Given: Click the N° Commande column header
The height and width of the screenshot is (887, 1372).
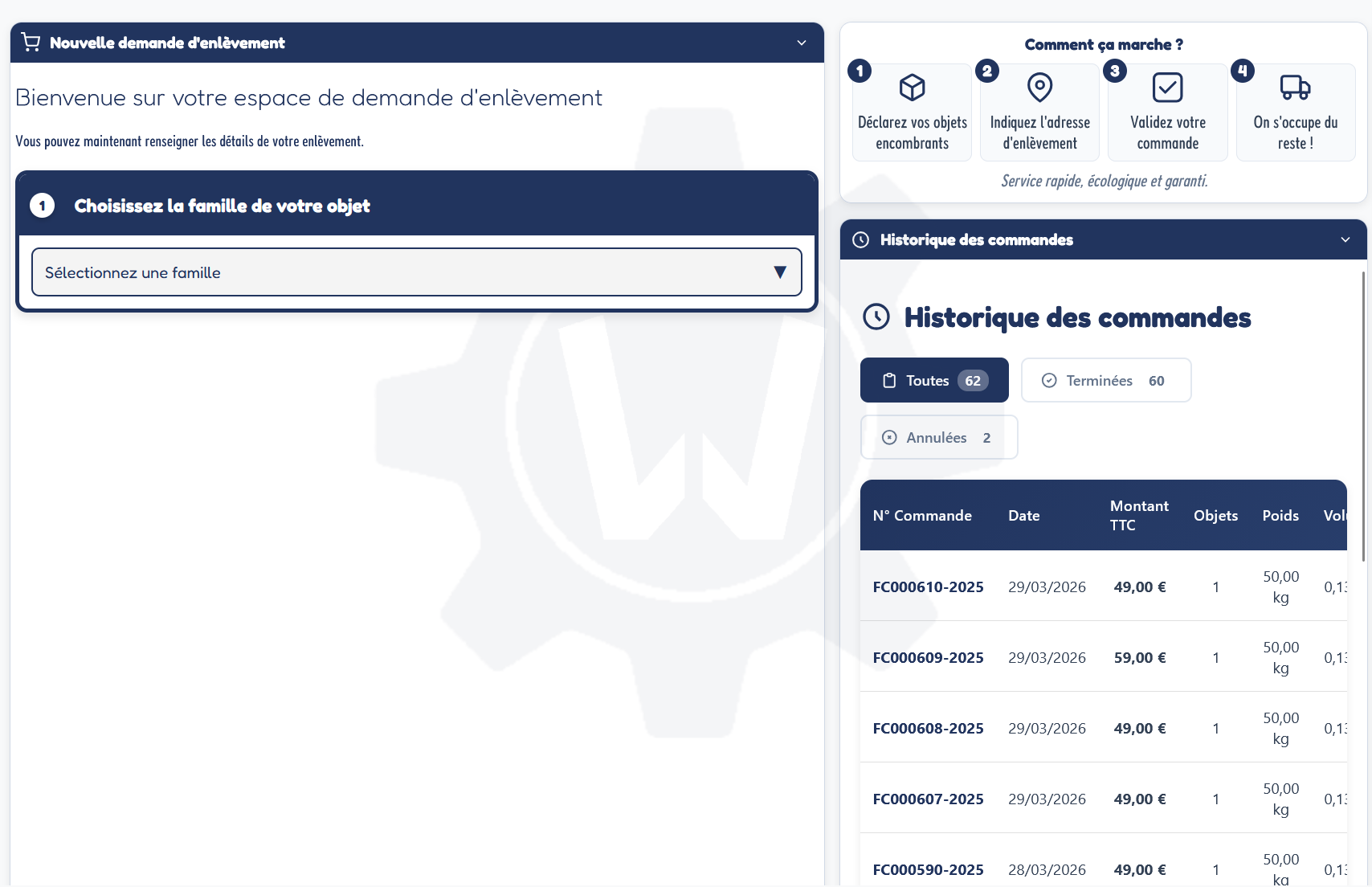Looking at the screenshot, I should pos(923,515).
